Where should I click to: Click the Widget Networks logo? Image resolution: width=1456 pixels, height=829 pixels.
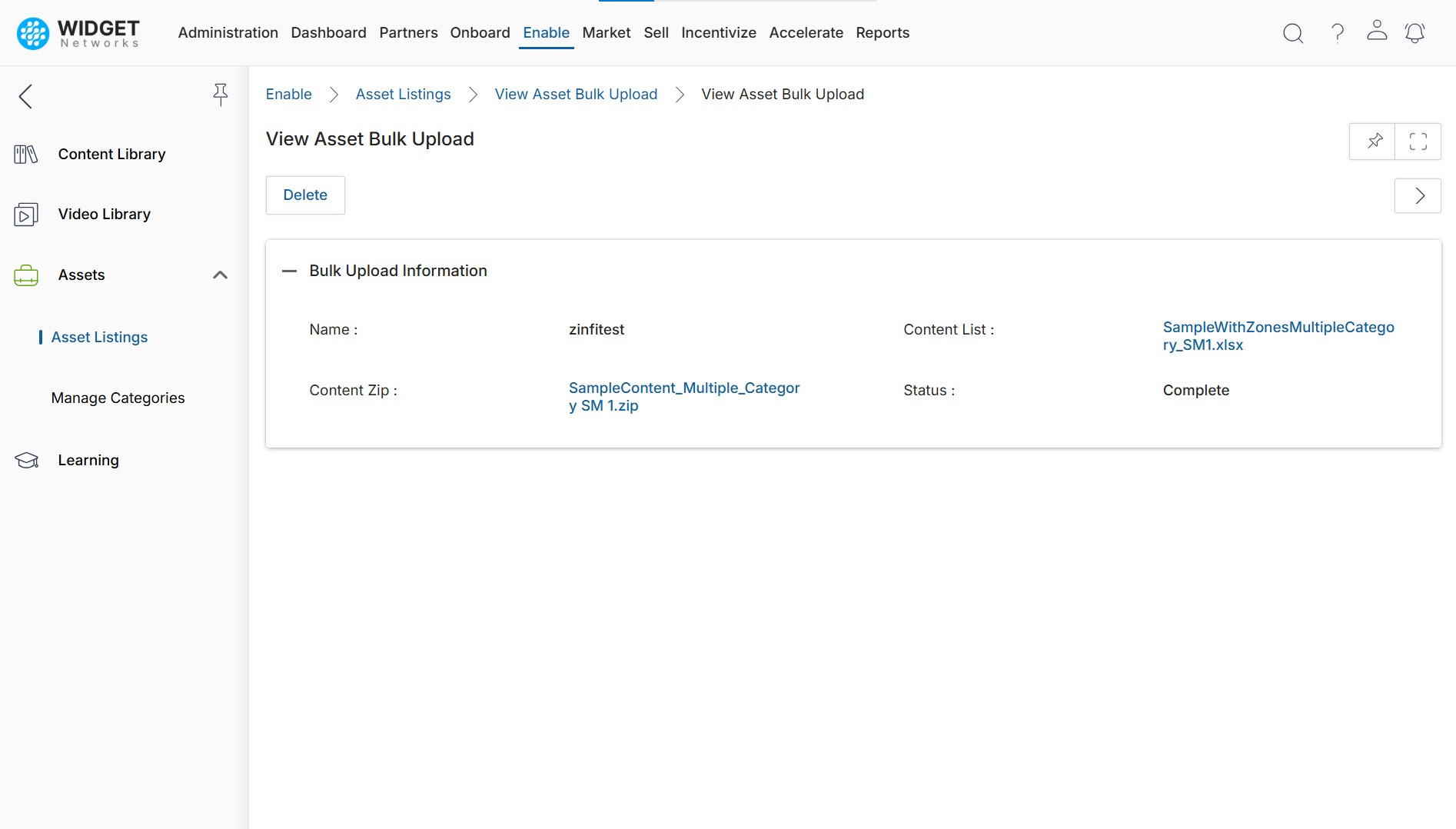(78, 33)
